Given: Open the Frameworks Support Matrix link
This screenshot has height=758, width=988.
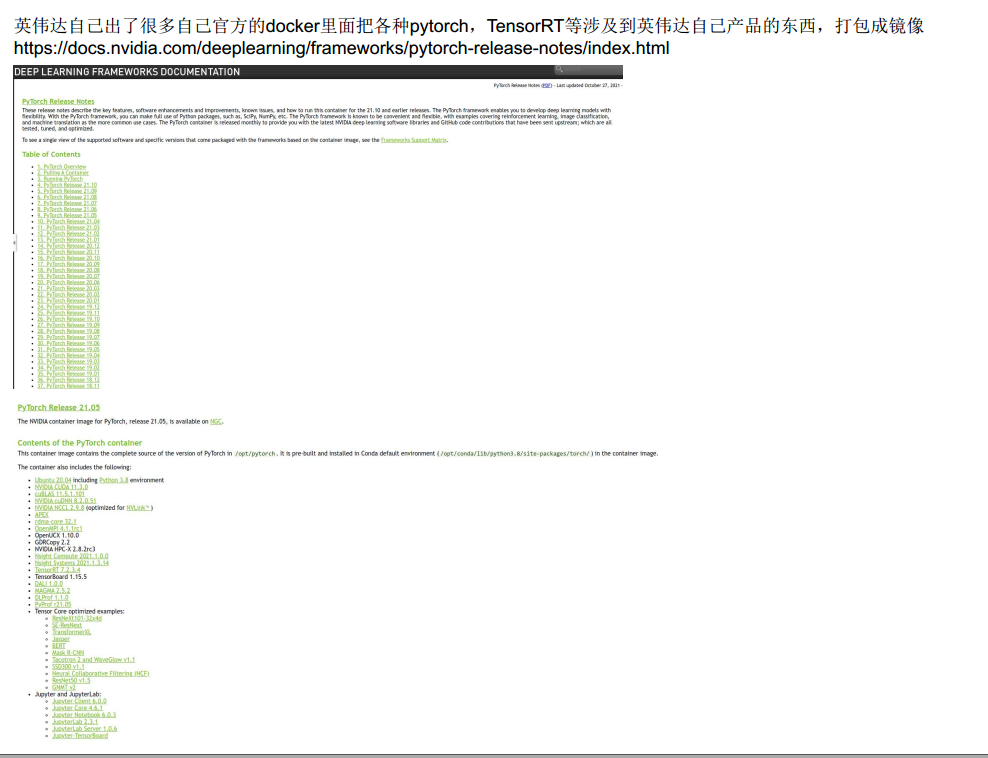Looking at the screenshot, I should [x=413, y=140].
